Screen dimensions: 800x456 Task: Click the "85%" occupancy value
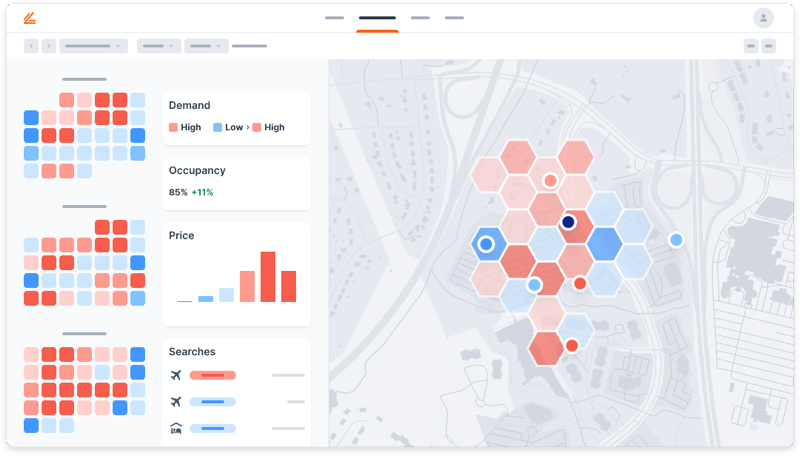[x=178, y=192]
